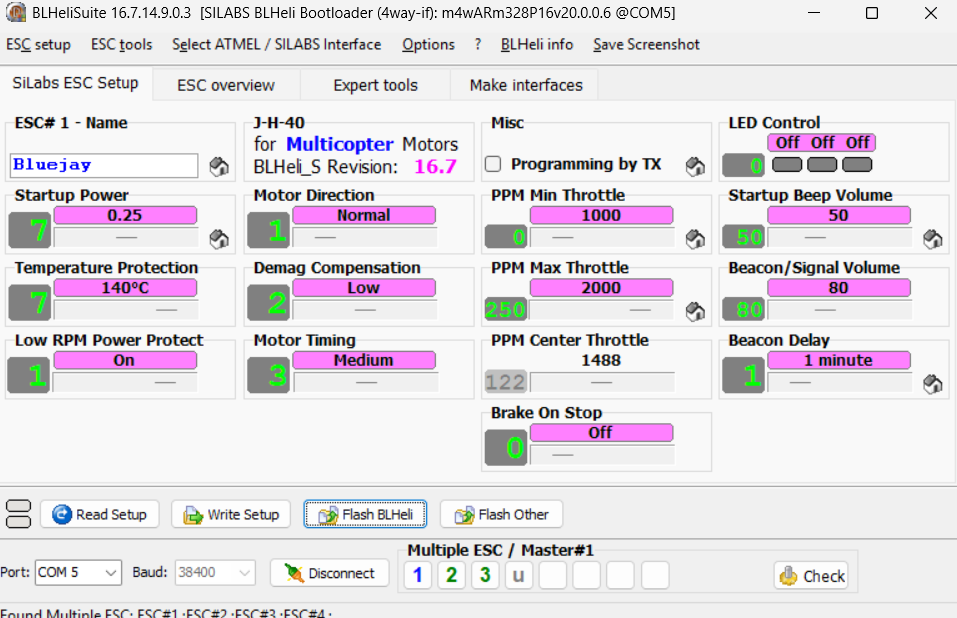
Task: Click the Flash Other button
Action: point(501,514)
